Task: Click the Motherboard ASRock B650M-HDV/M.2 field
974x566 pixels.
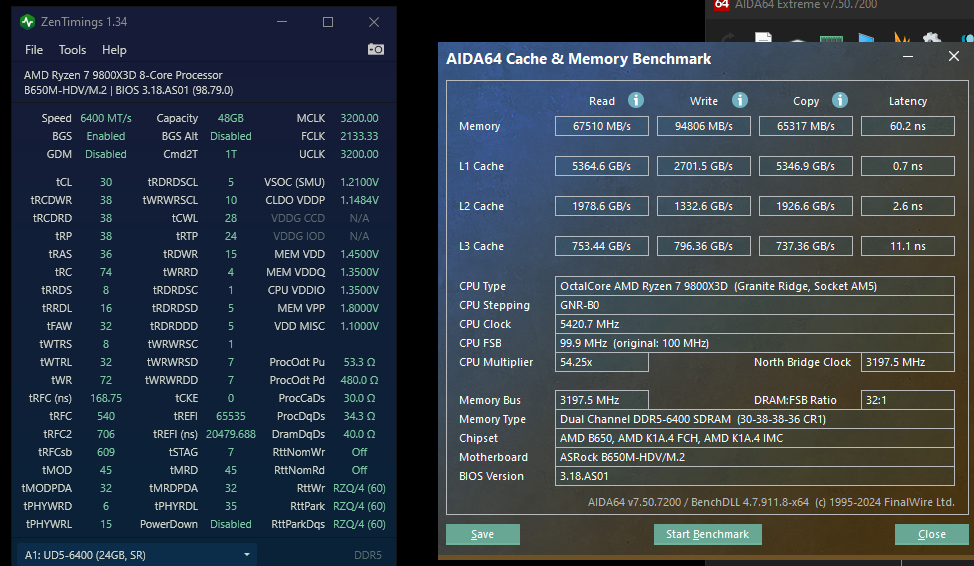Action: (x=755, y=457)
